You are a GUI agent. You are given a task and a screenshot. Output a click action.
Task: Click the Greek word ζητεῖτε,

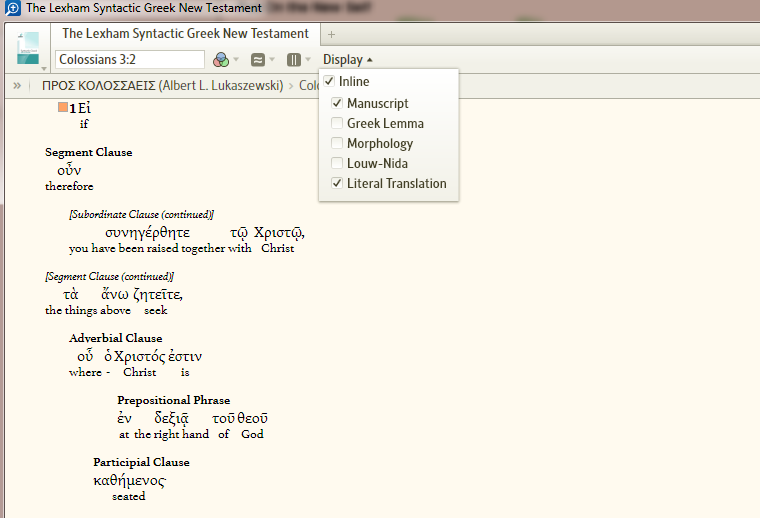coord(158,295)
